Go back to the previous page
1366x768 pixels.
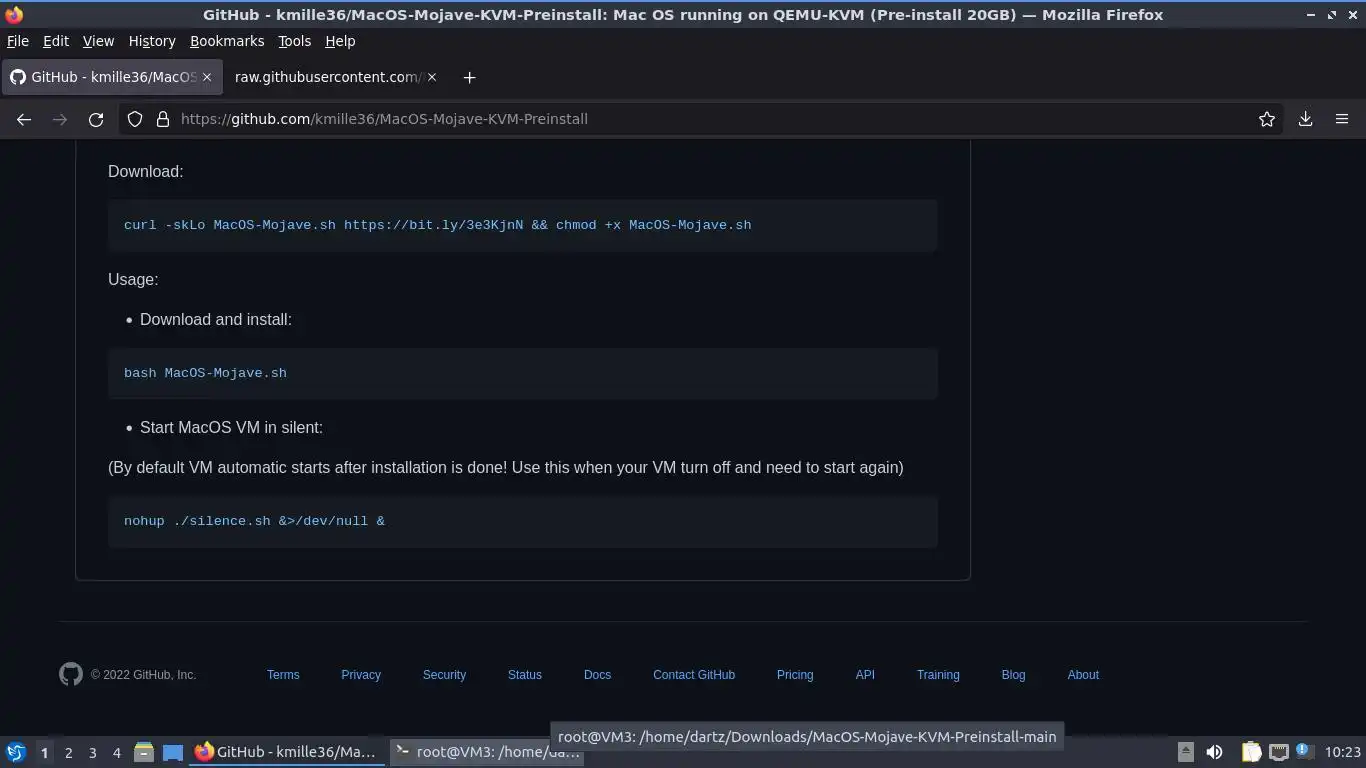pyautogui.click(x=24, y=119)
